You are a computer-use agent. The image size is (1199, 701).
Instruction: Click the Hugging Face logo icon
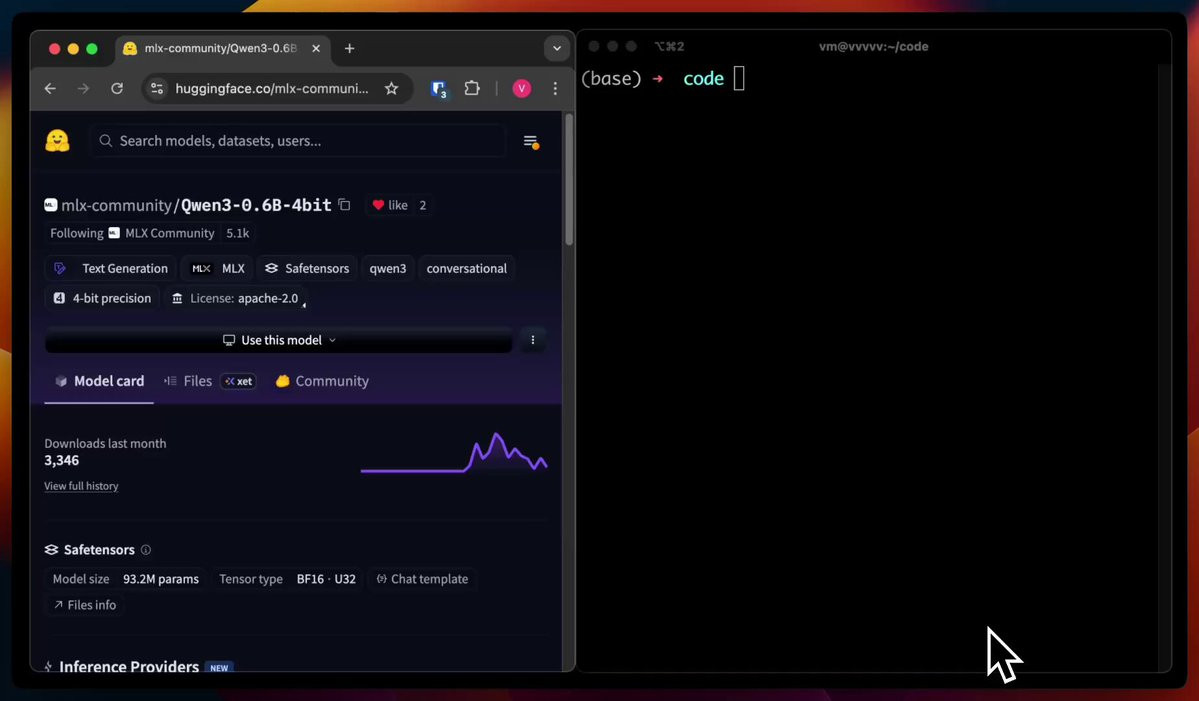[57, 141]
